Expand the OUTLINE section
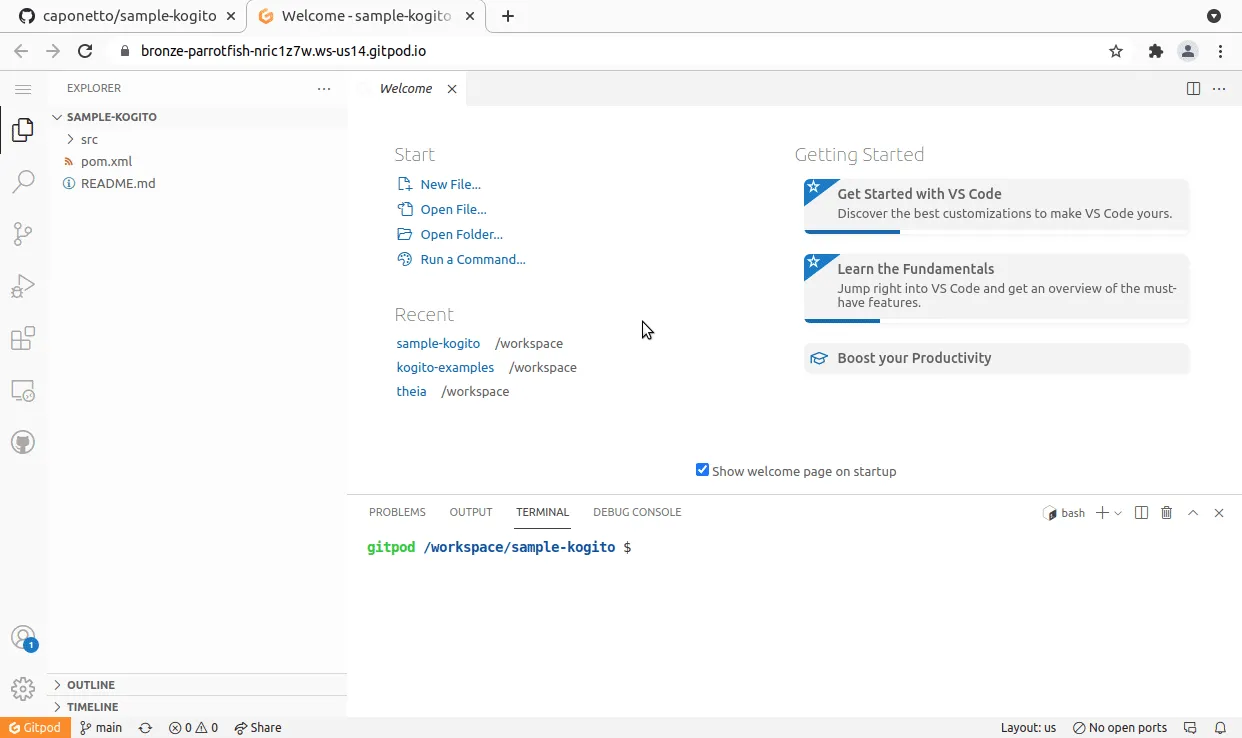Image resolution: width=1242 pixels, height=738 pixels. (x=91, y=685)
